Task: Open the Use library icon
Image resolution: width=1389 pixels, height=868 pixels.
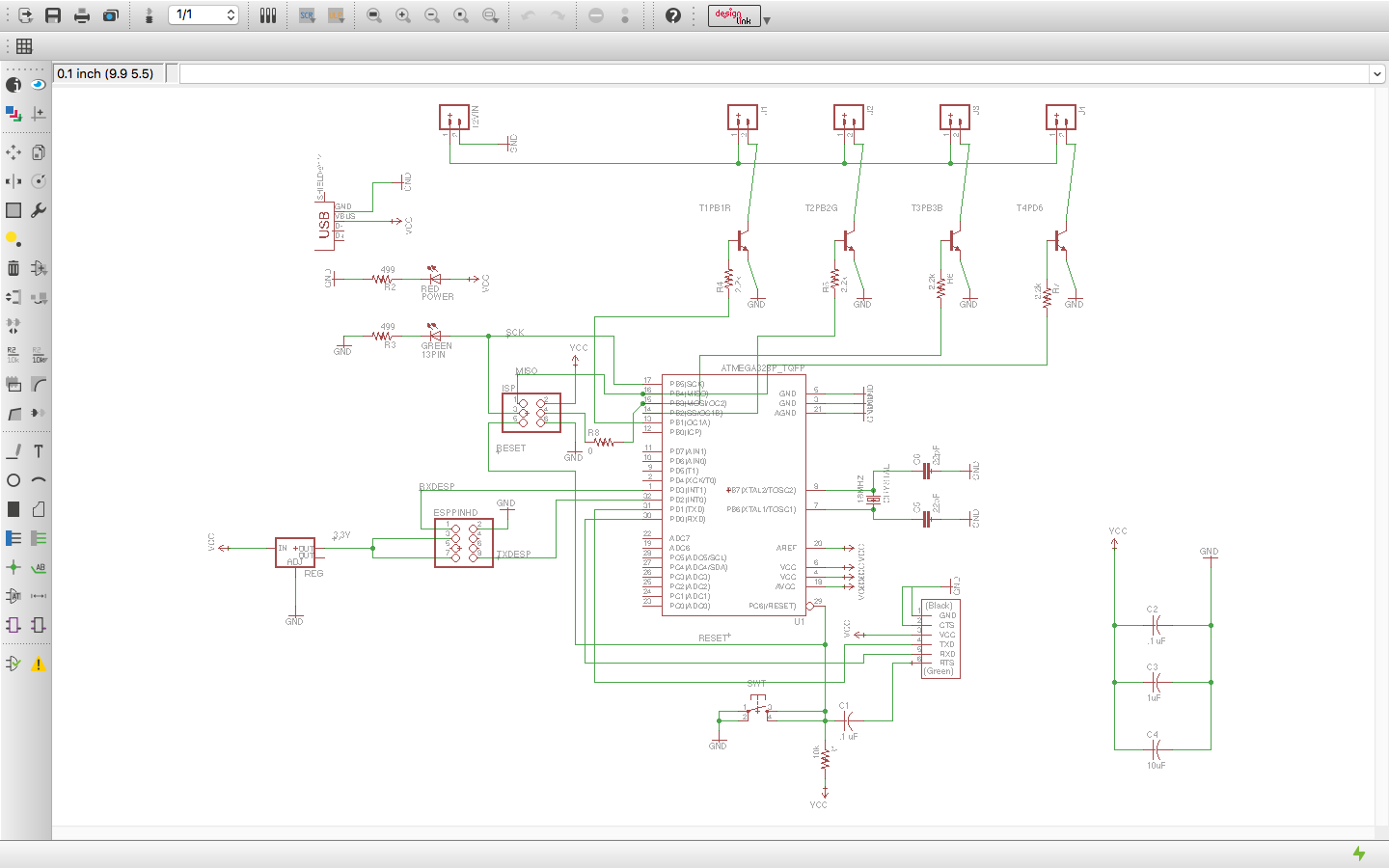Action: [268, 15]
